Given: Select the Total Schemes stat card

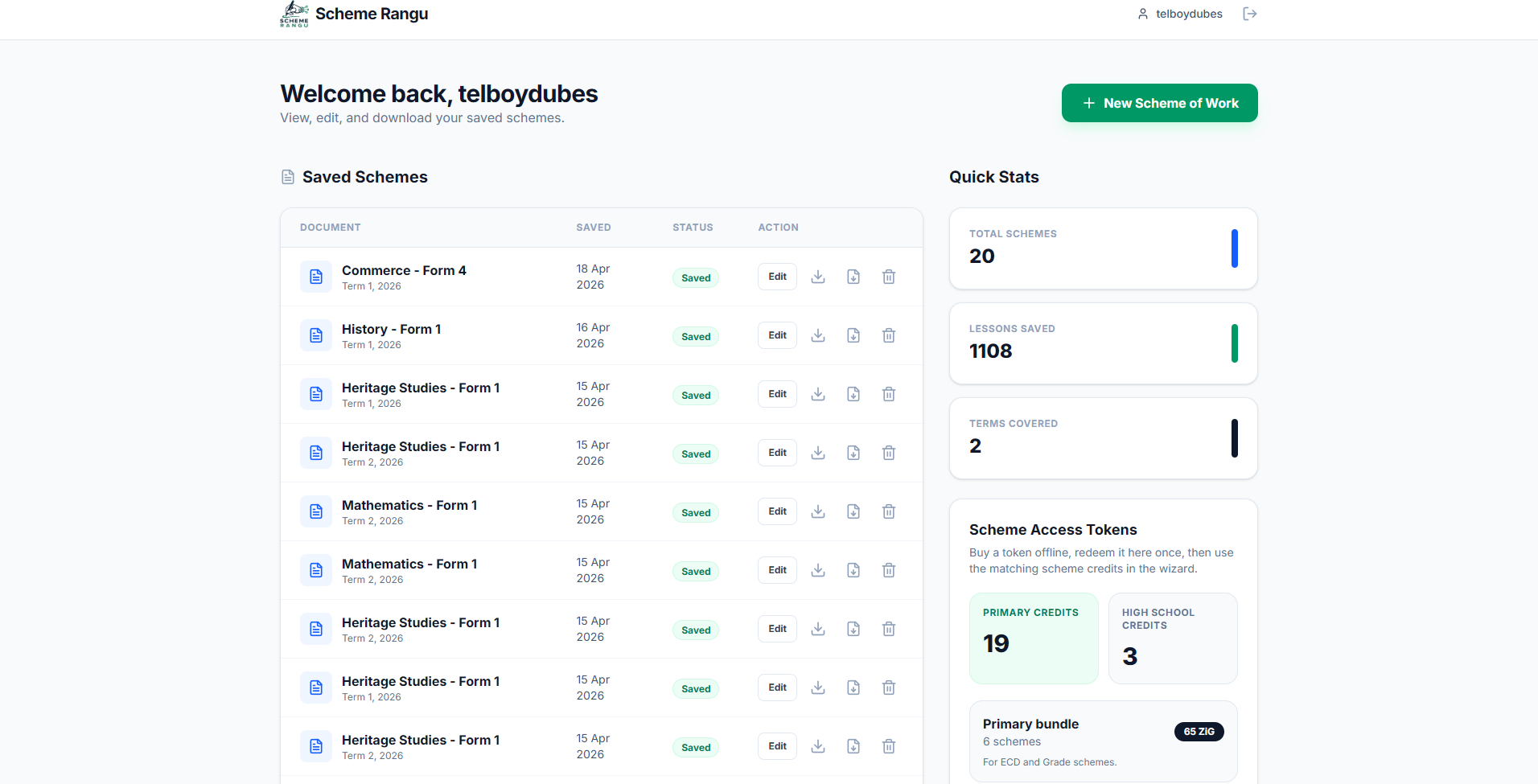Looking at the screenshot, I should pyautogui.click(x=1103, y=248).
